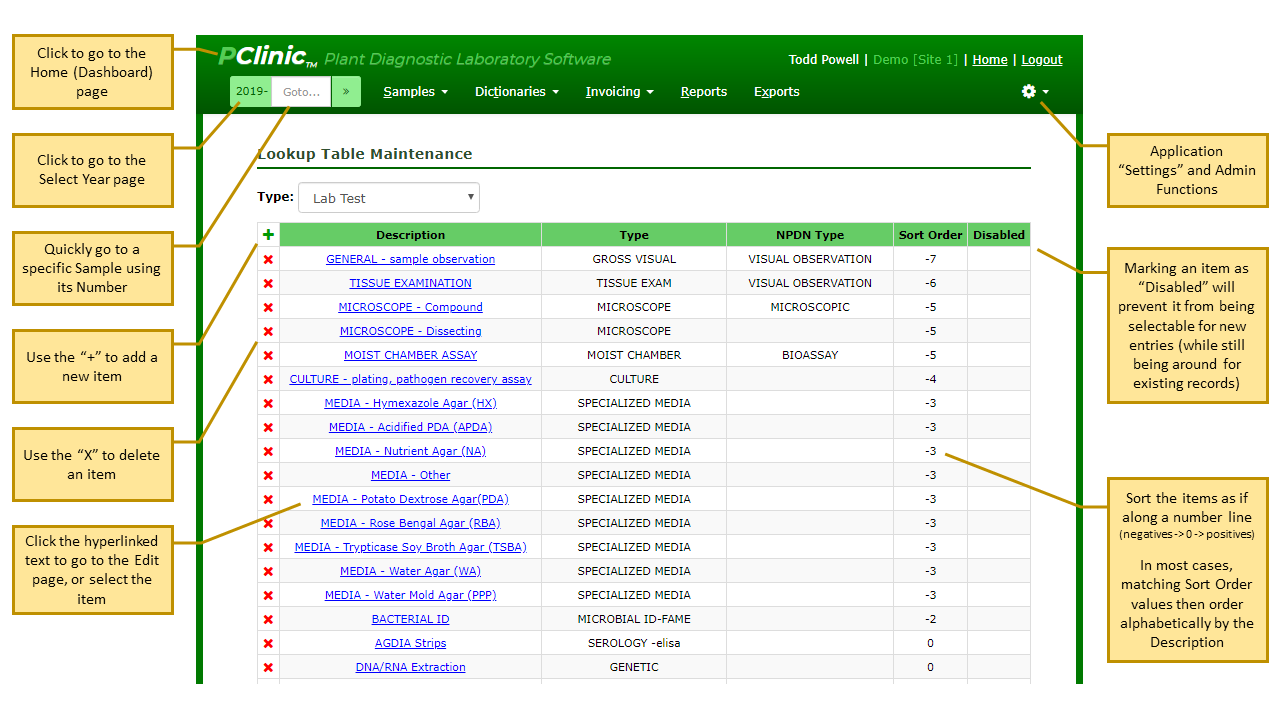The width and height of the screenshot is (1280, 720).
Task: Click the Goto sample number field
Action: click(x=301, y=91)
